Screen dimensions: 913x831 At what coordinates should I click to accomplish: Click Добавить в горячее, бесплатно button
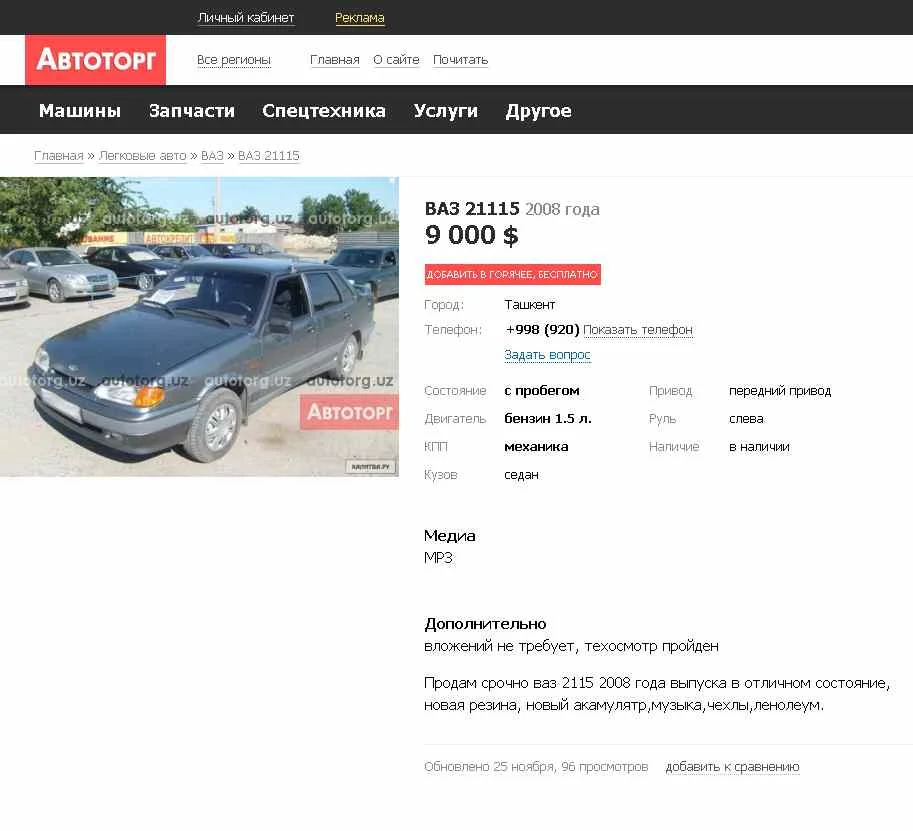click(512, 274)
